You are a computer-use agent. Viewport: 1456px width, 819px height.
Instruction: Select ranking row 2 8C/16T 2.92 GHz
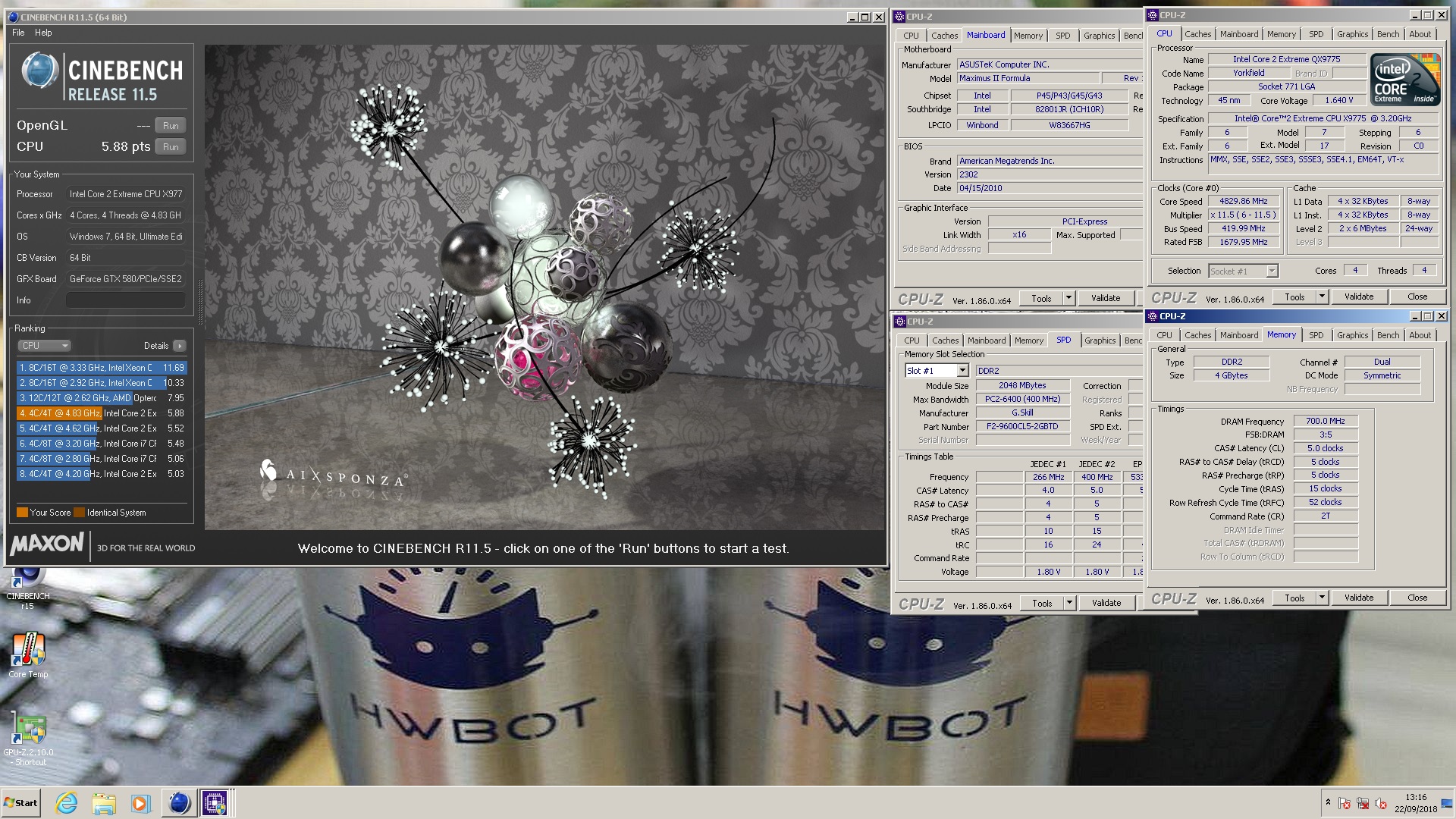pos(101,383)
